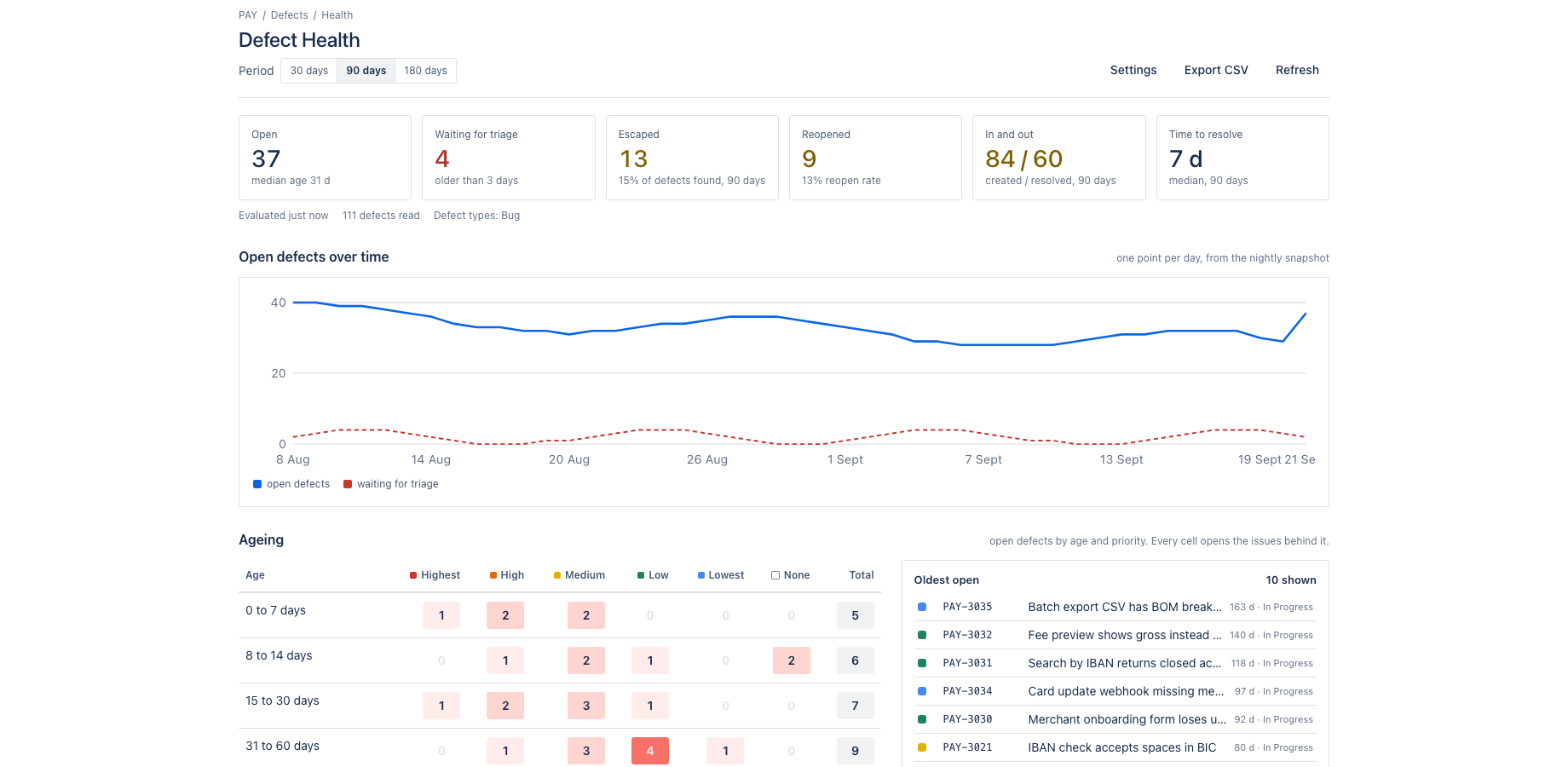Open High cell for 0 to 7 days
Viewport: 1568px width, 767px height.
pos(505,615)
